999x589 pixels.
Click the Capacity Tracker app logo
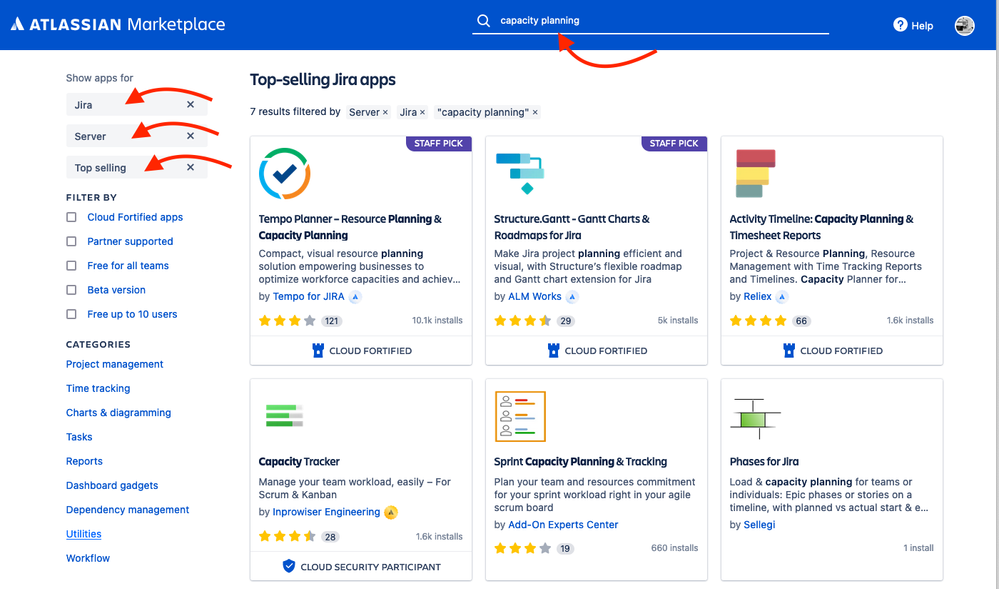pos(284,416)
